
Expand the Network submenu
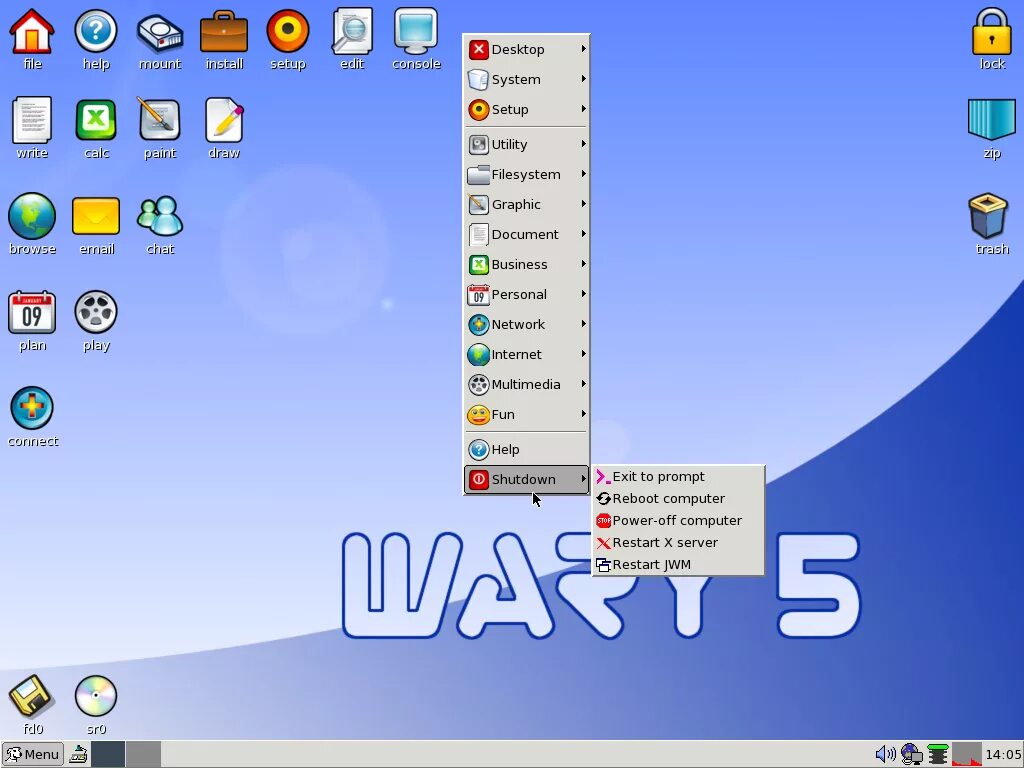click(x=526, y=325)
